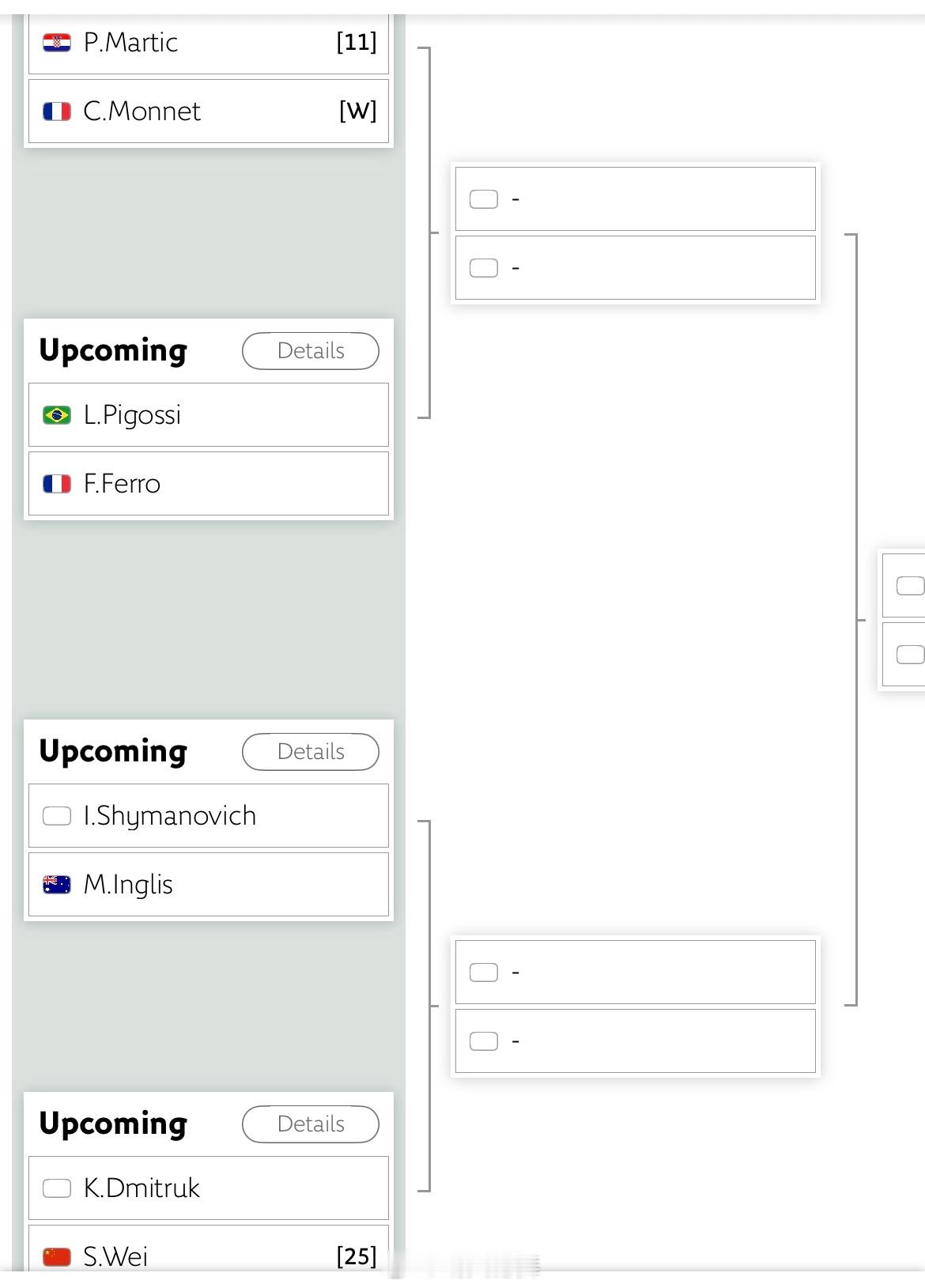The height and width of the screenshot is (1288, 925).
Task: Select the C.Monnet wildcard player row
Action: [x=209, y=111]
